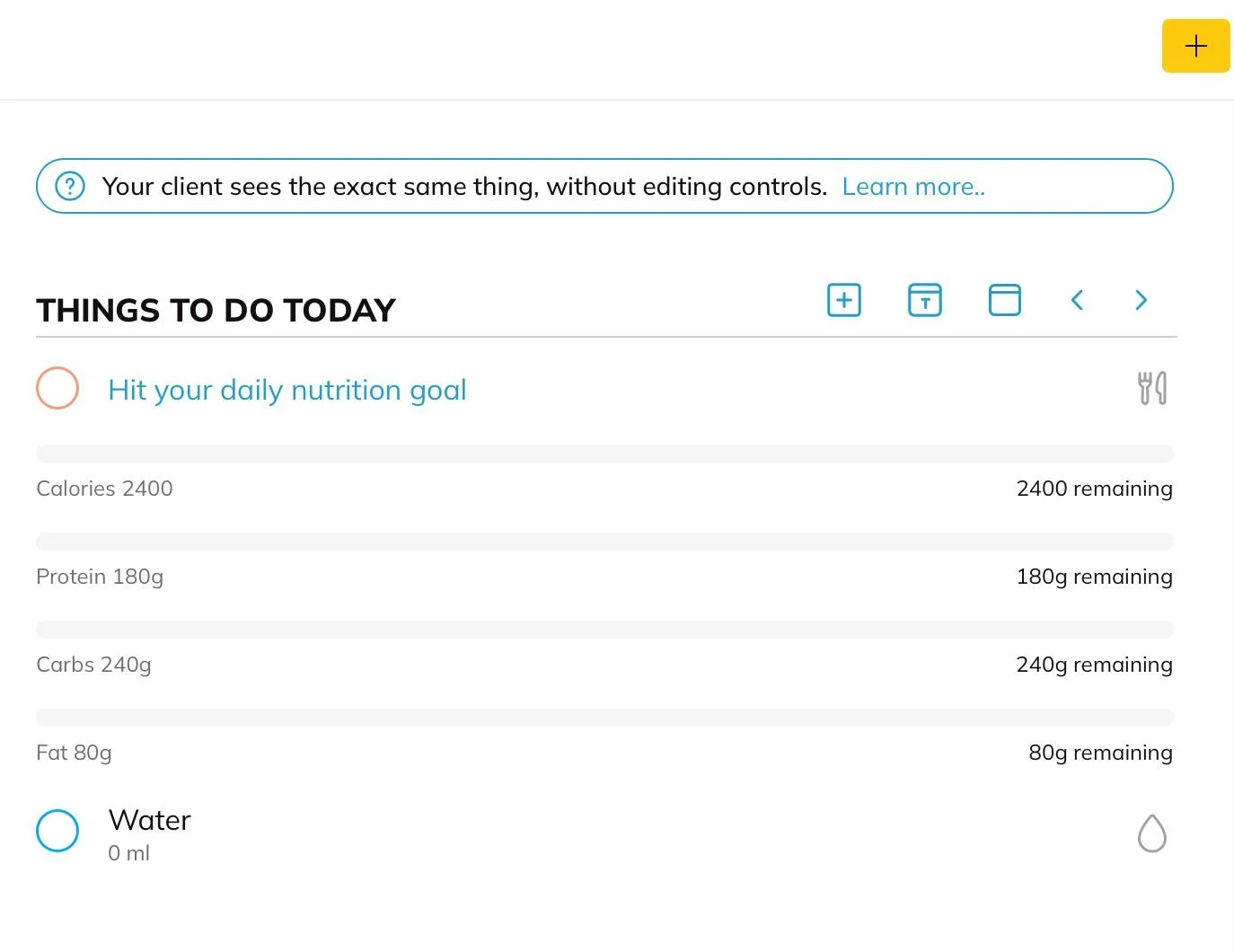Mark daily nutrition goal as complete

(57, 388)
